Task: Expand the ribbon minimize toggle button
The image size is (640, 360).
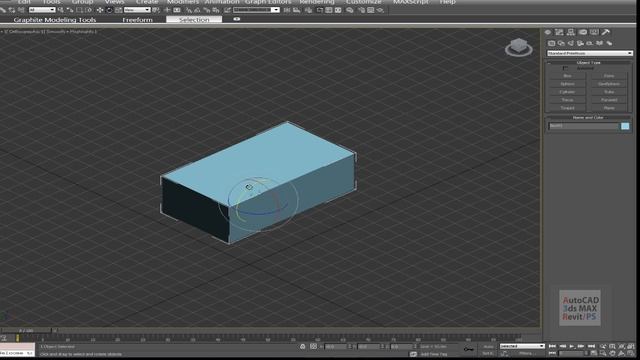Action: [x=236, y=19]
